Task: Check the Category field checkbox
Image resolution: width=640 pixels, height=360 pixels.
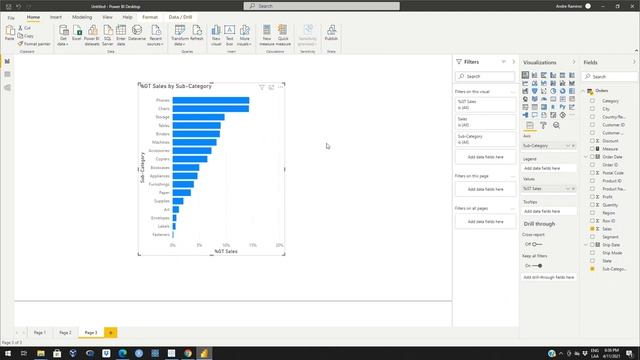Action: [592, 101]
